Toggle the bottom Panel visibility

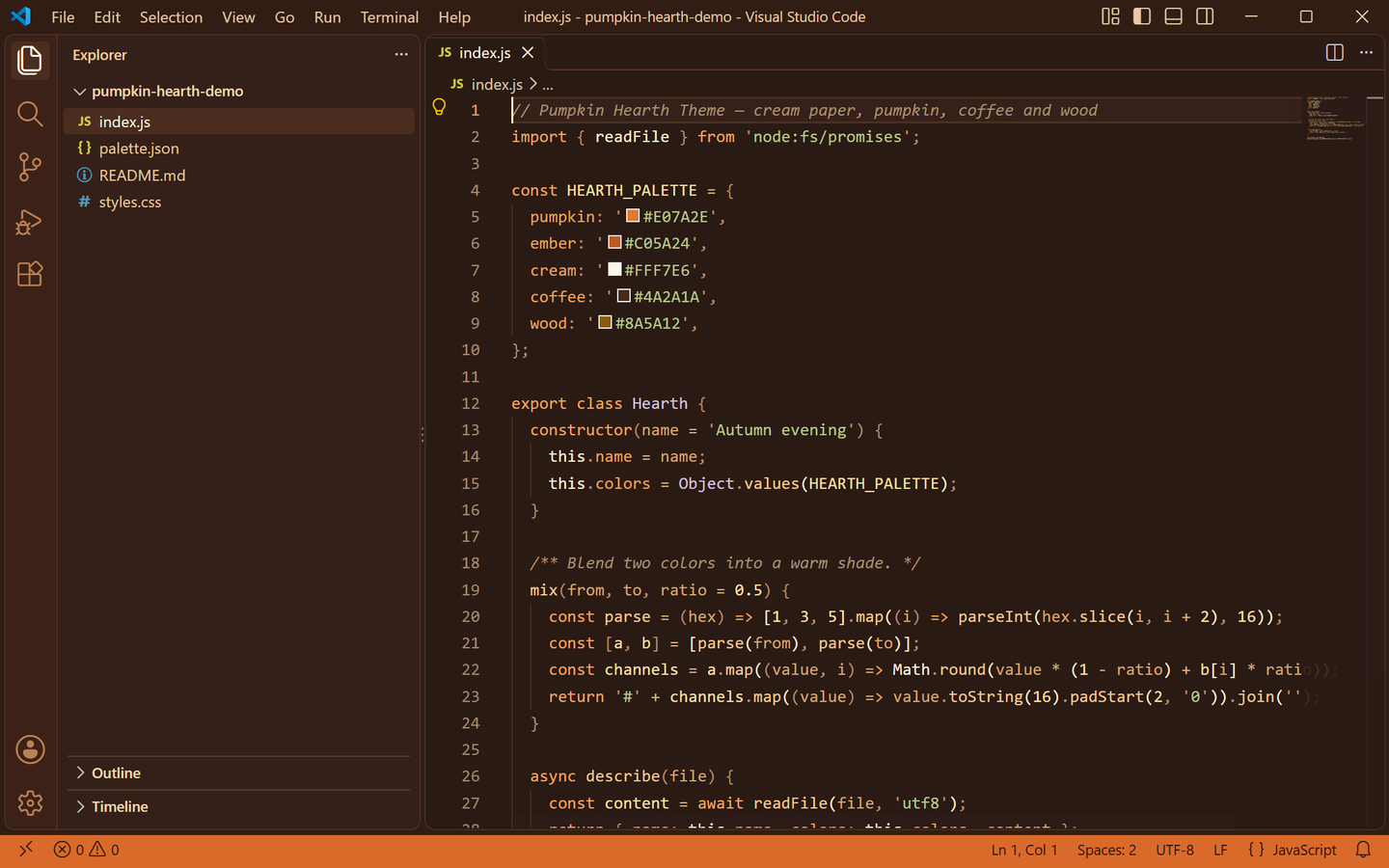click(x=1174, y=16)
